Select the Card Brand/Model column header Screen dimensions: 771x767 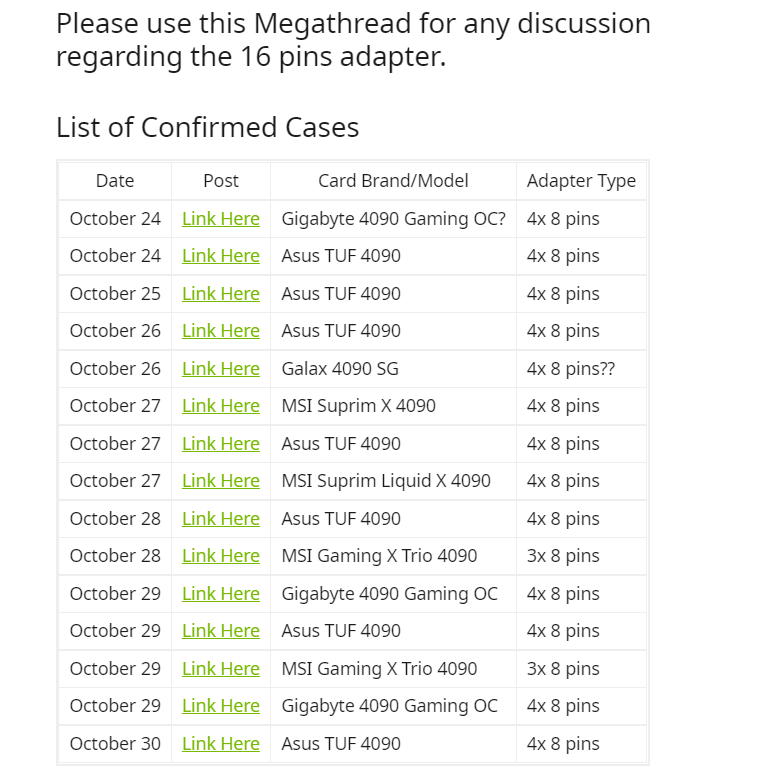(x=393, y=181)
